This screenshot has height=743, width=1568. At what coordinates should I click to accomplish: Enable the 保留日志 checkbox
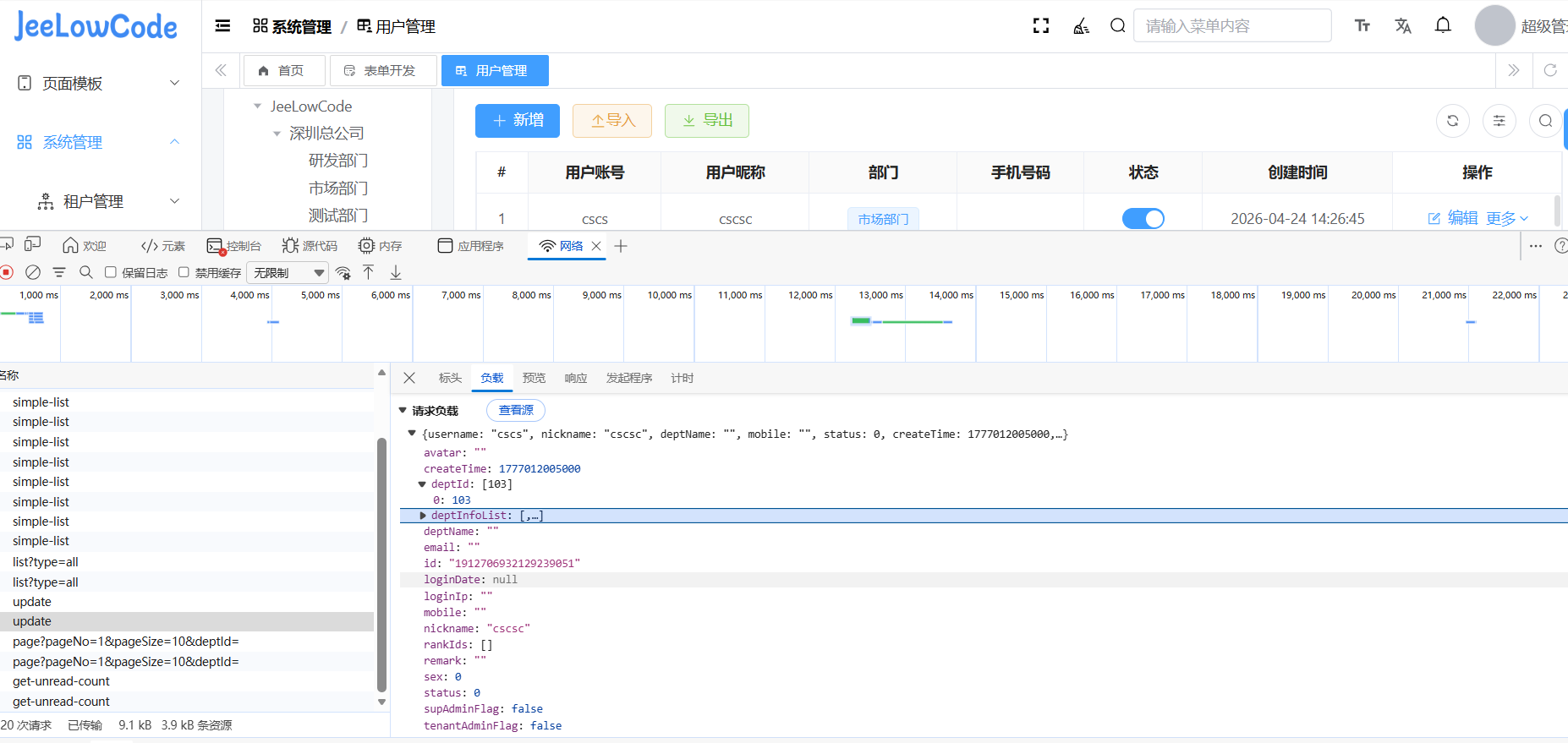click(x=111, y=272)
